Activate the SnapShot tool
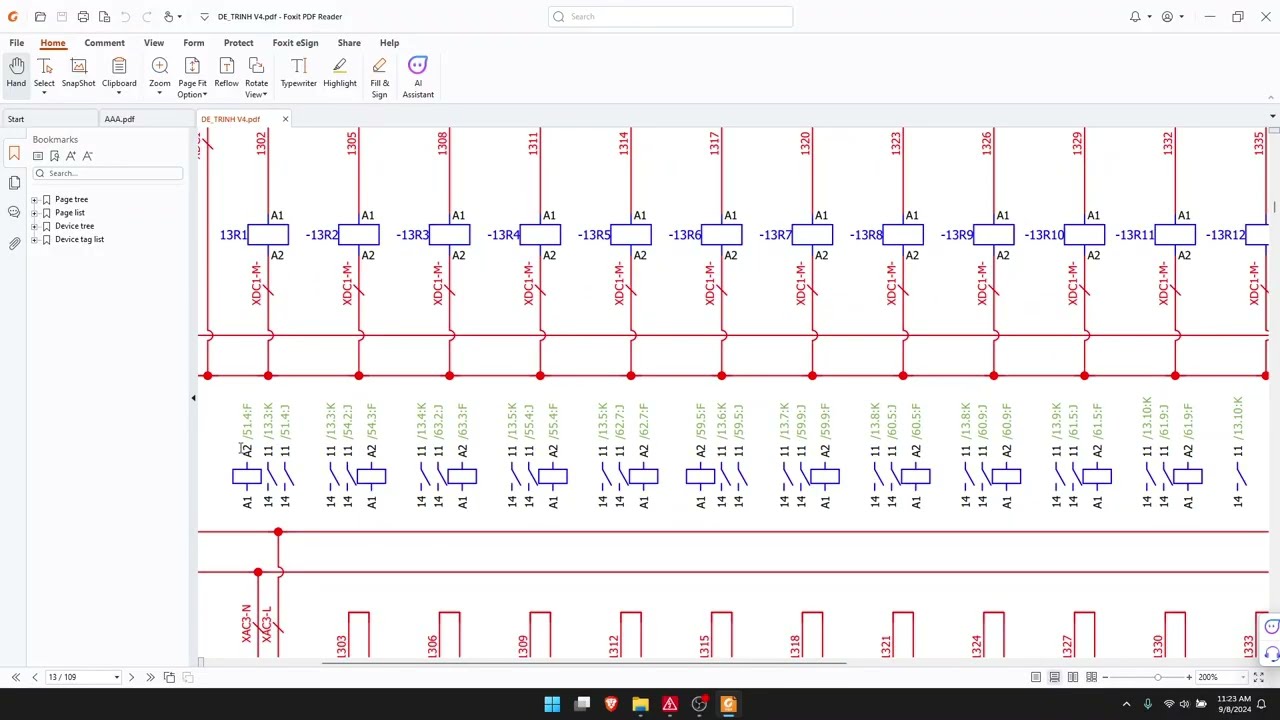 78,73
